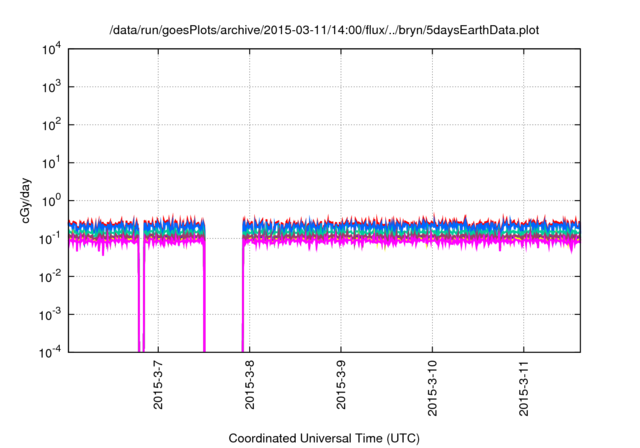Click the 2015-3-11 date tick label
This screenshot has width=640, height=448.
tap(524, 388)
